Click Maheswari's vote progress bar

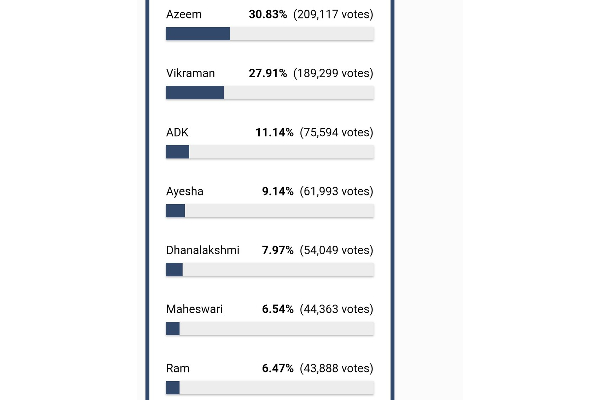270,329
